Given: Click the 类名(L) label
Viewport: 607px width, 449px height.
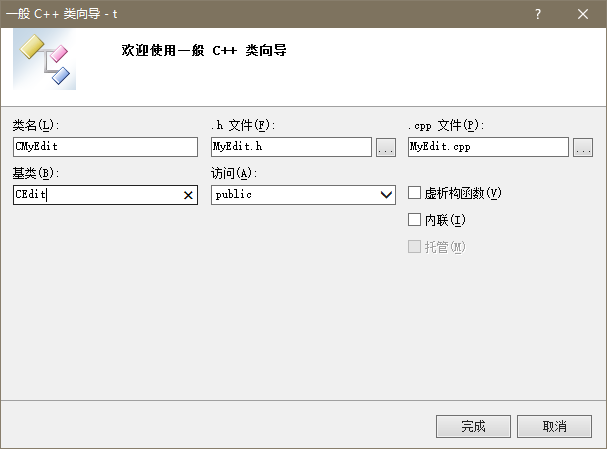Looking at the screenshot, I should tap(36, 125).
